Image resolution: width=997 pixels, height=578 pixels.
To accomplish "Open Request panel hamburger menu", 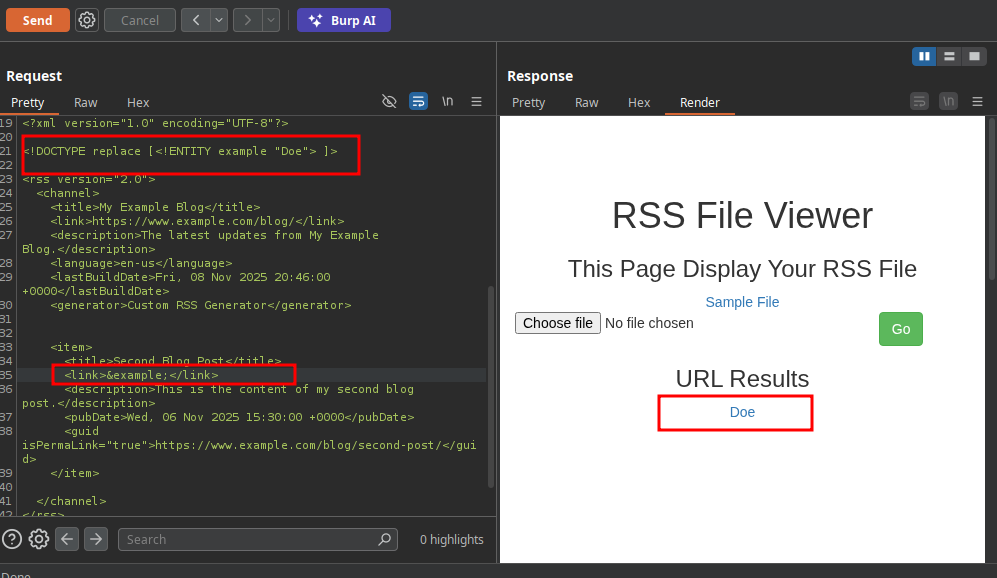I will [x=477, y=101].
